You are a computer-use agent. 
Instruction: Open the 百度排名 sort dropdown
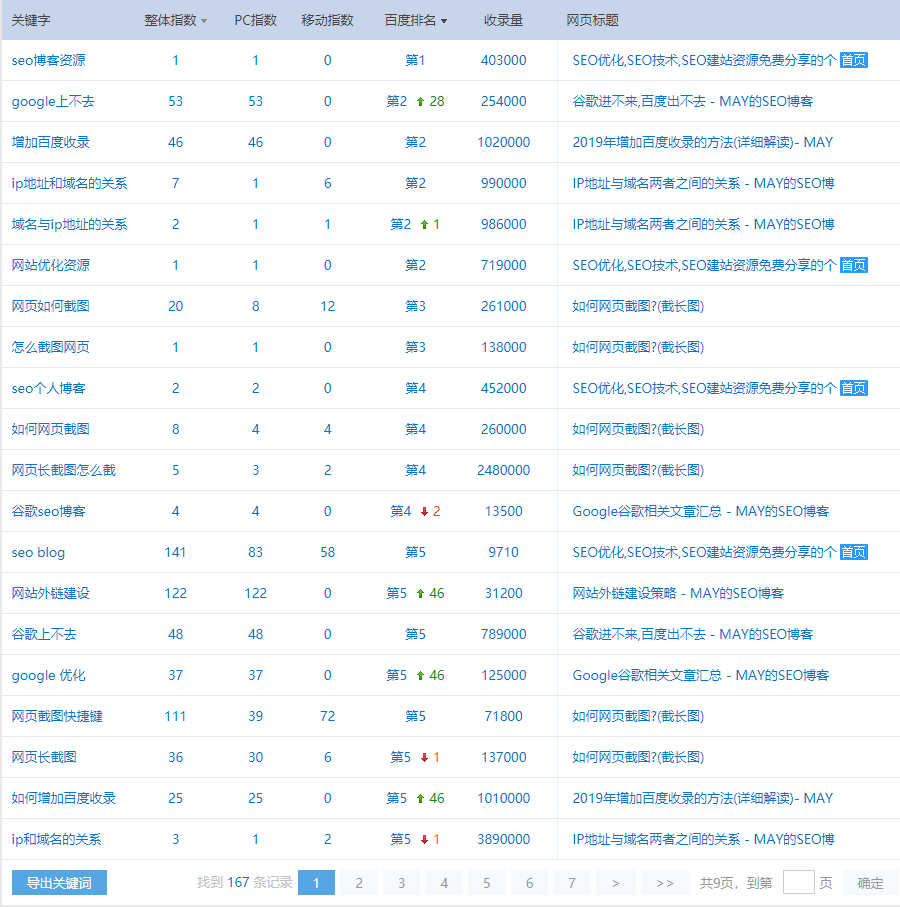click(x=444, y=19)
